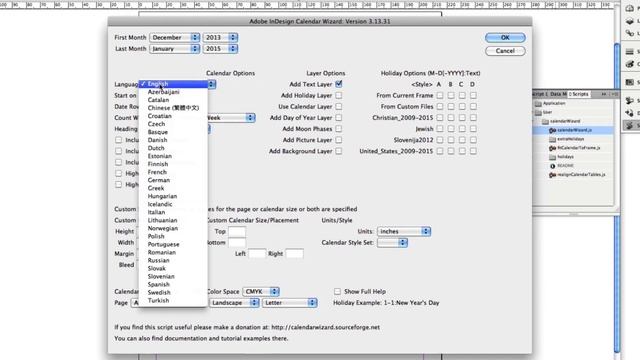Choose Spanish from the language list
This screenshot has width=640, height=360.
point(159,284)
